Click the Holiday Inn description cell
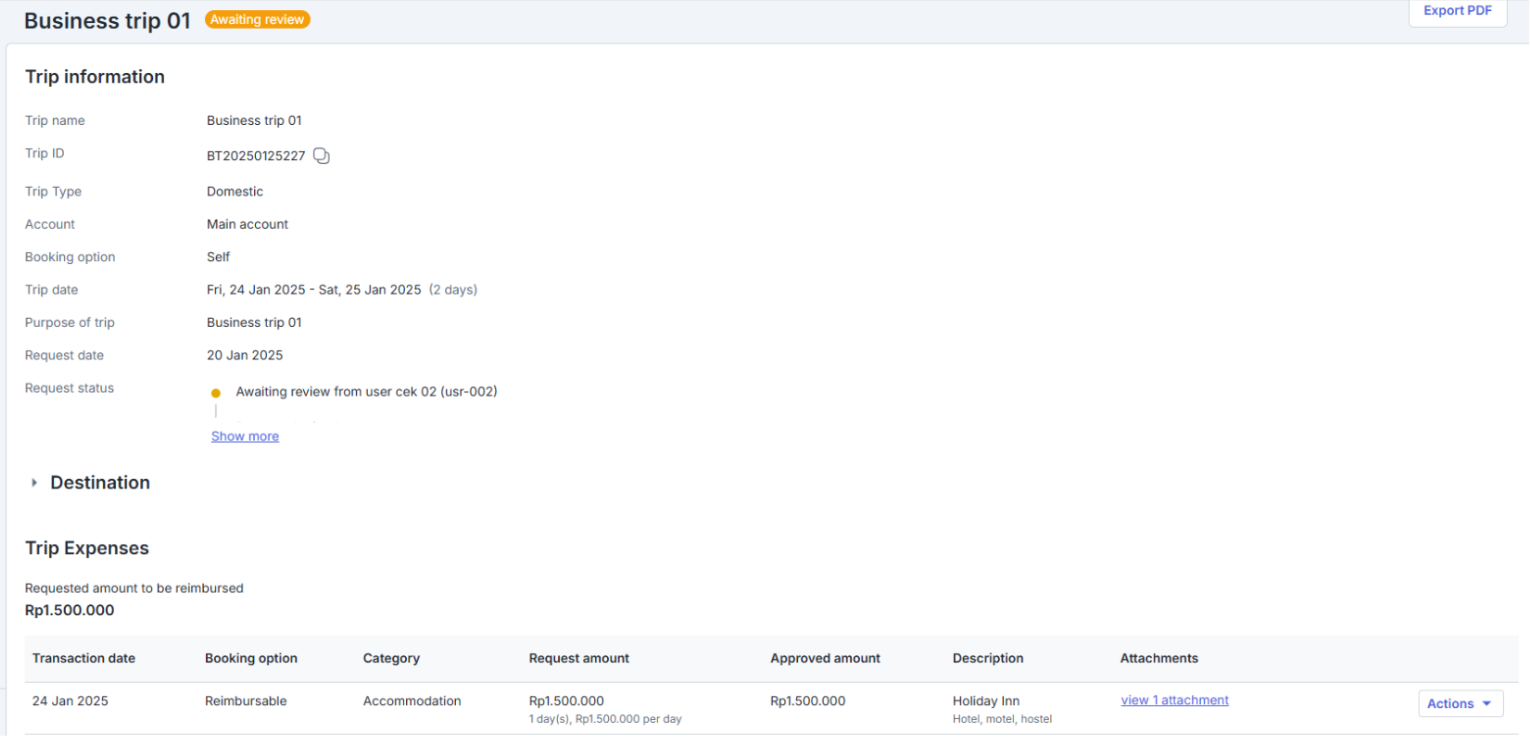This screenshot has height=748, width=1530. (1002, 709)
